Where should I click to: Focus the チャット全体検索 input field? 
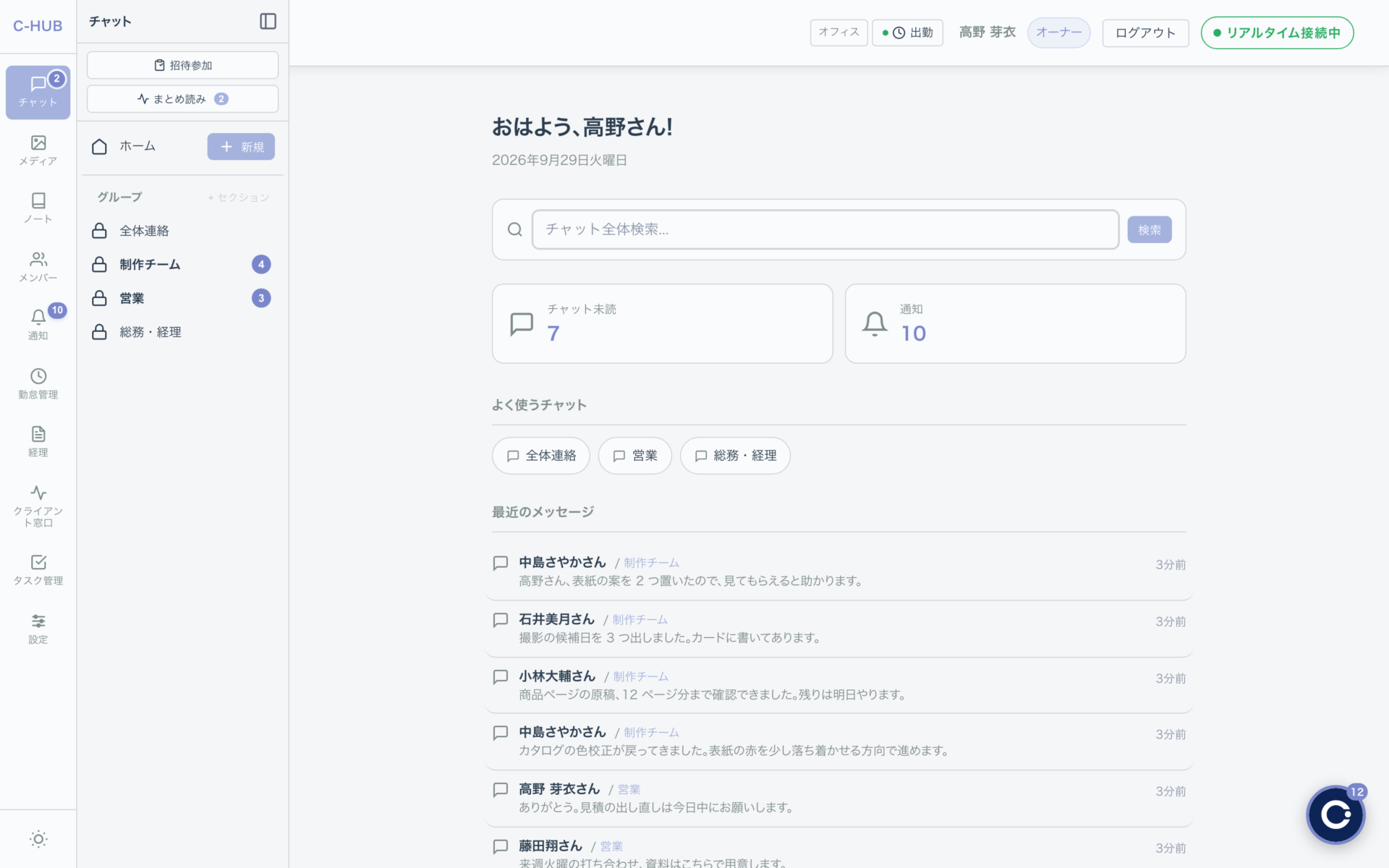(825, 229)
